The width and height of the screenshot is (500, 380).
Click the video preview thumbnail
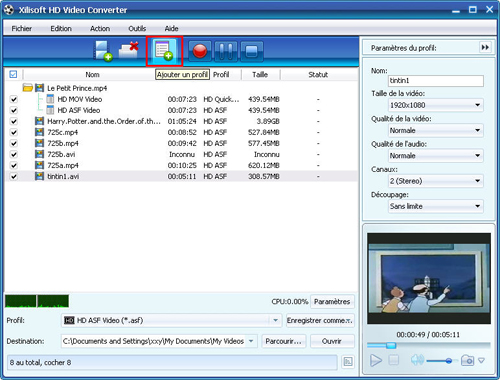pyautogui.click(x=429, y=278)
